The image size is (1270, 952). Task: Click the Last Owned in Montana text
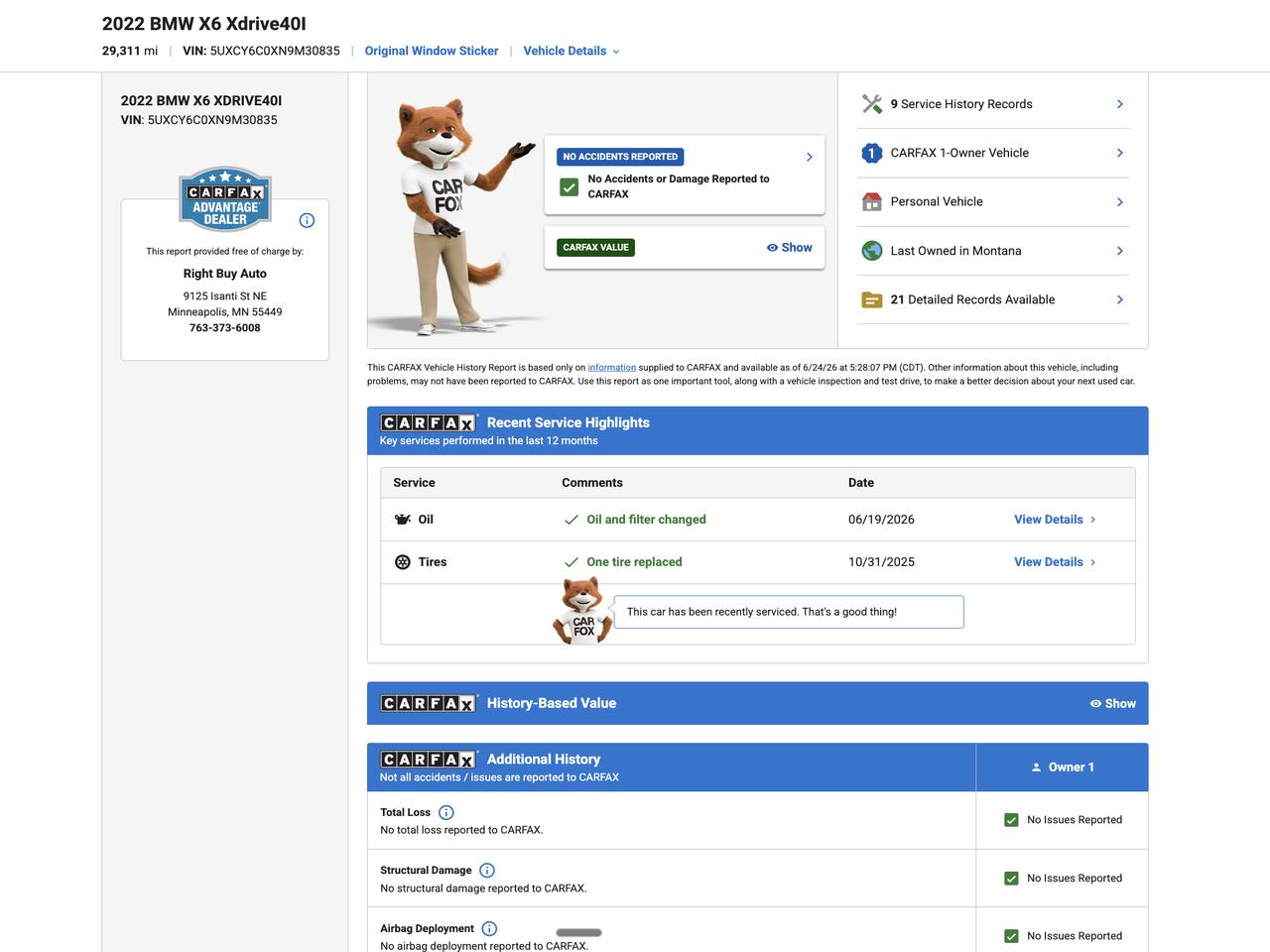955,251
